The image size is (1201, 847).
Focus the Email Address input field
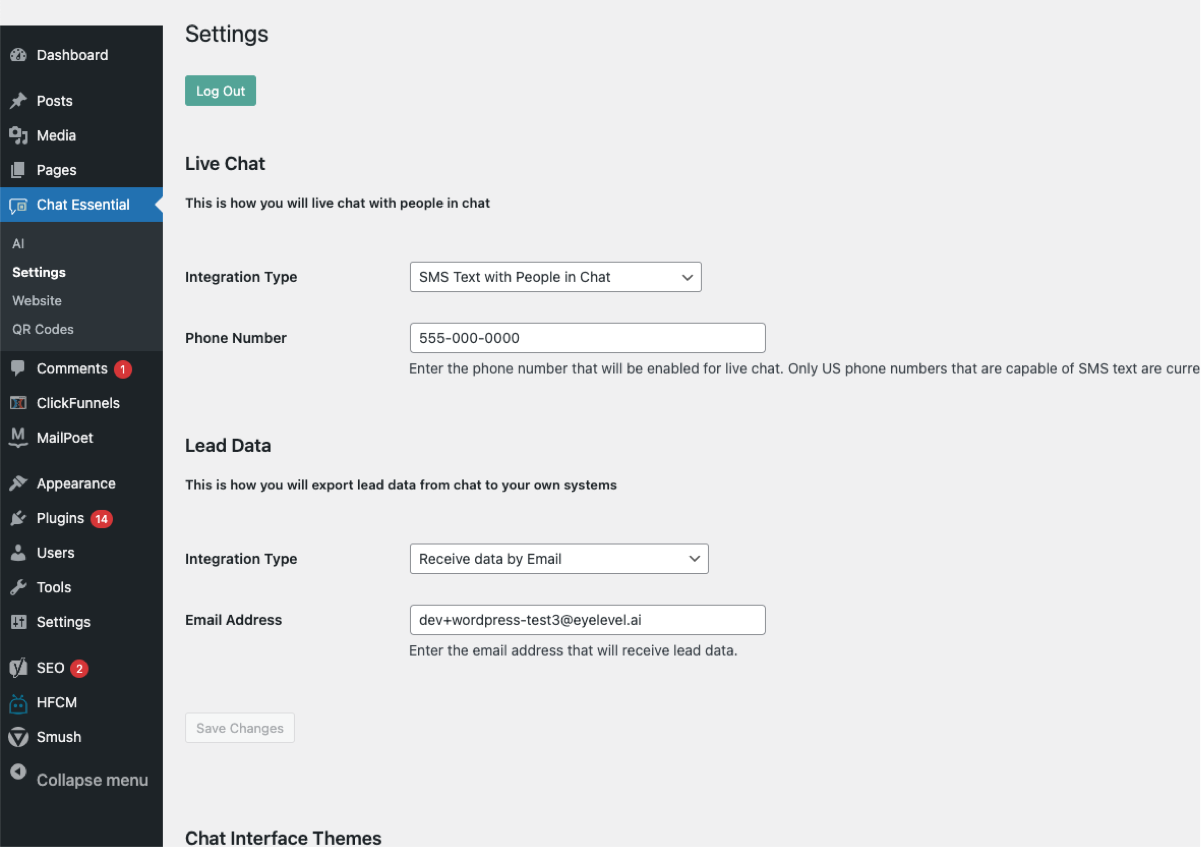[588, 620]
